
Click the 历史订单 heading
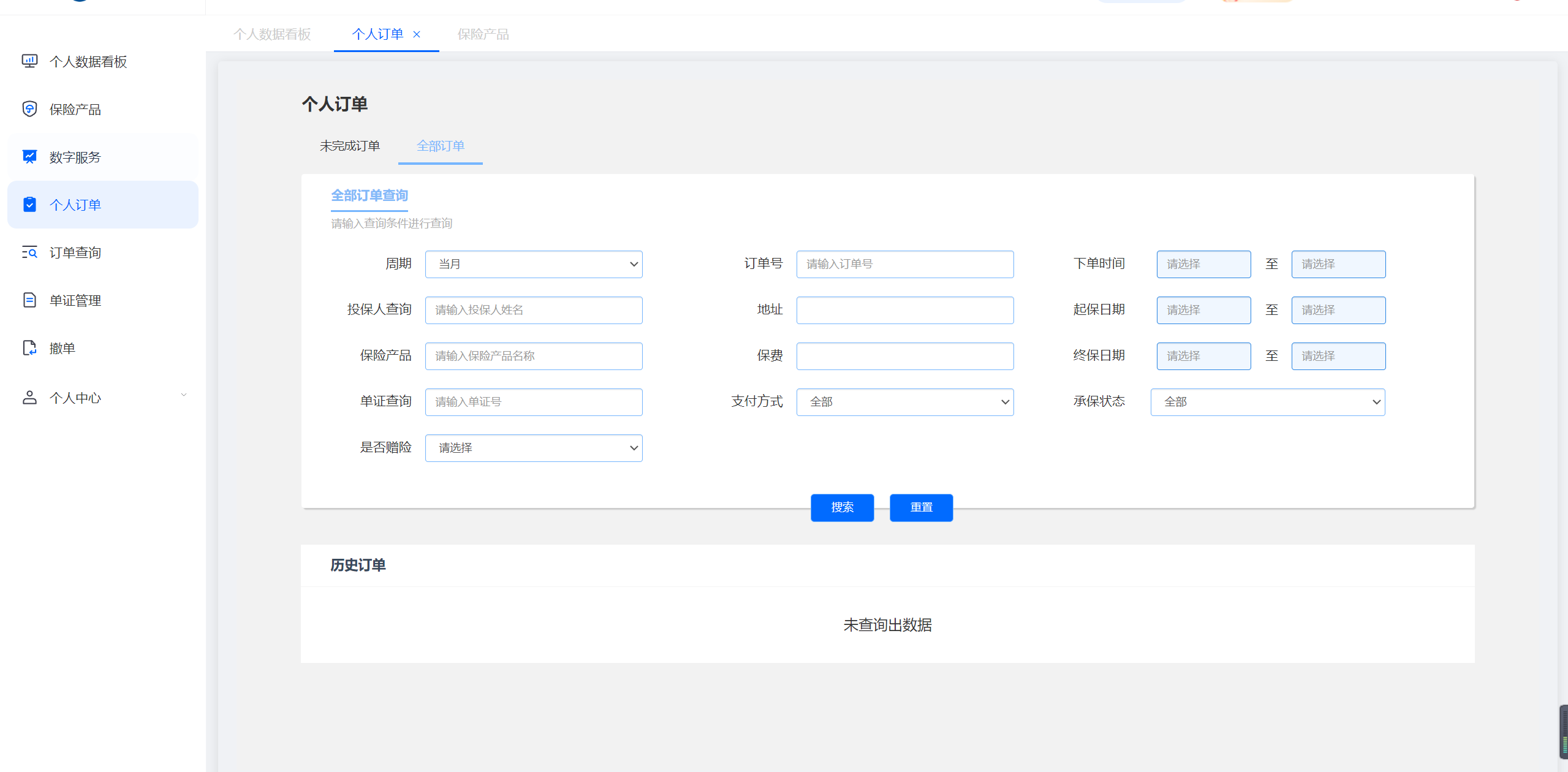(358, 565)
